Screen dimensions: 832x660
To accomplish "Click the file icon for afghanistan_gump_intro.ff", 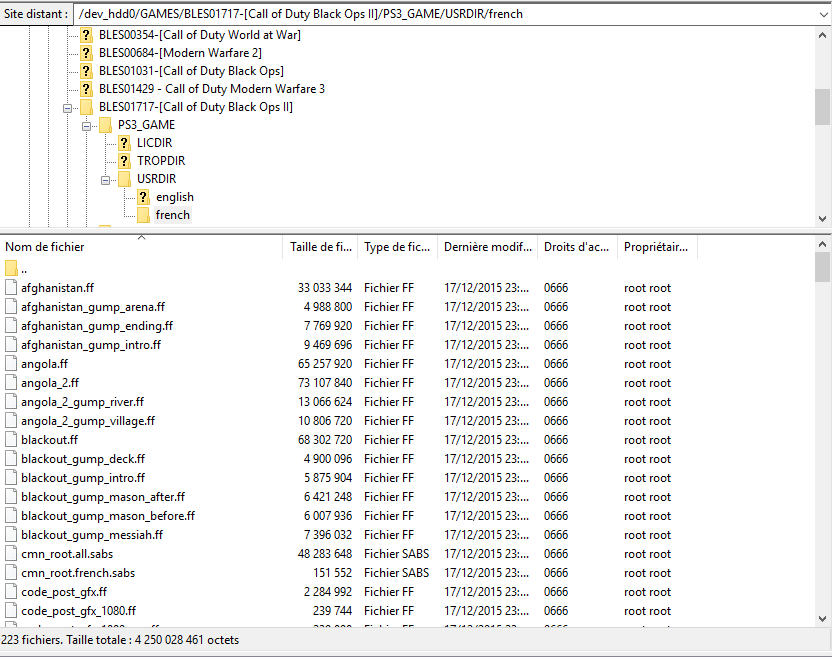I will (11, 345).
